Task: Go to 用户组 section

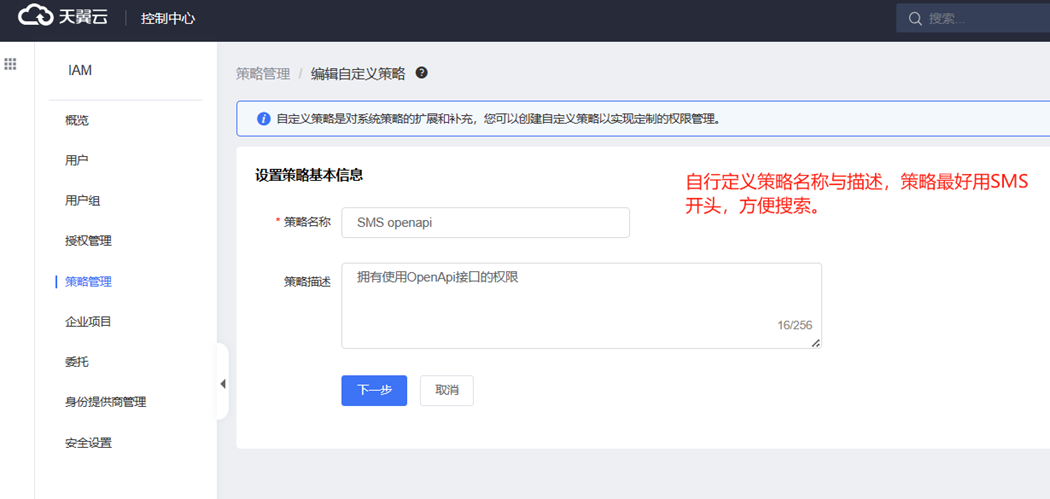Action: pyautogui.click(x=83, y=201)
